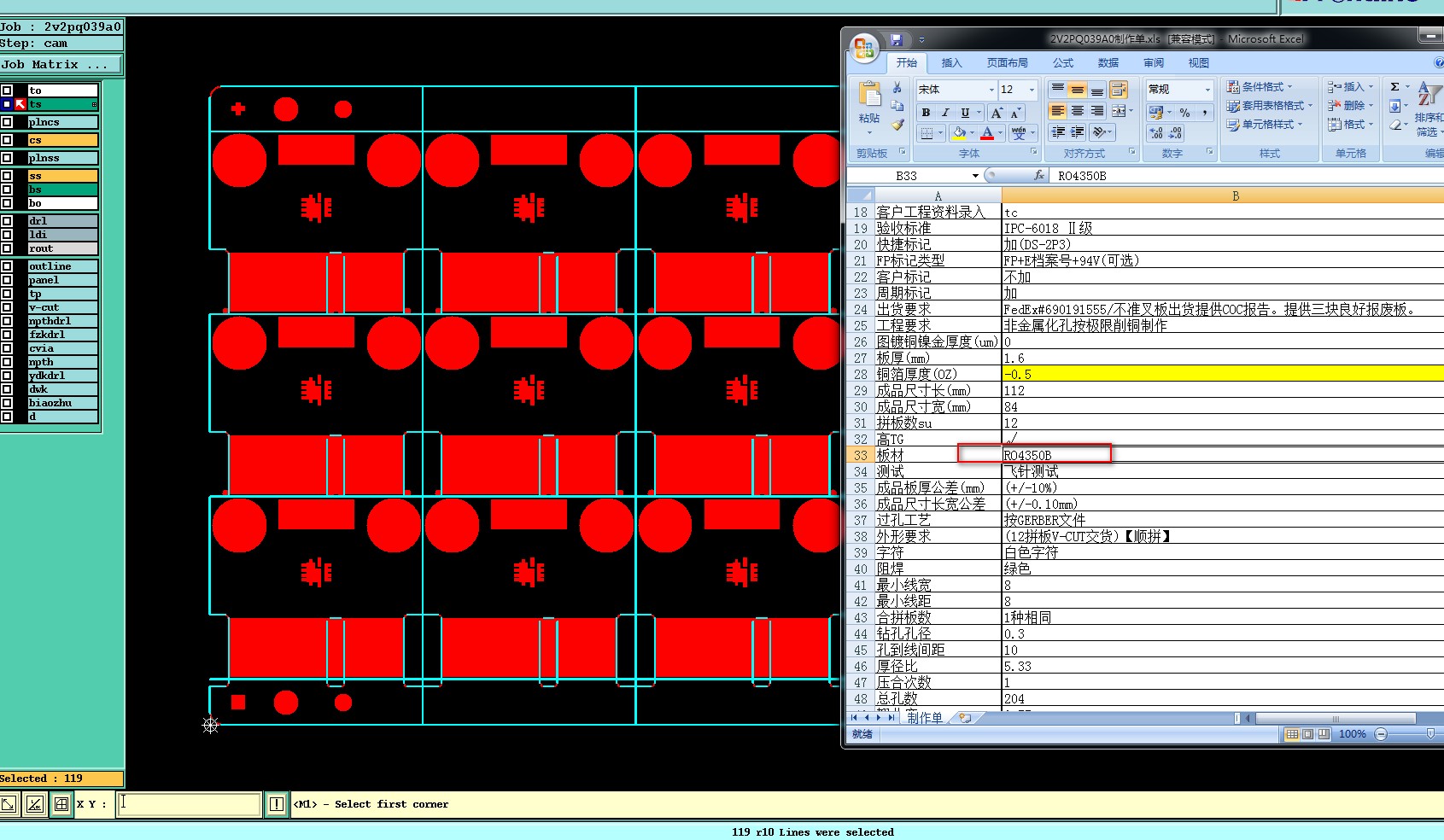1444x840 pixels.
Task: Toggle visibility checkbox of layer plncs
Action: click(x=7, y=122)
